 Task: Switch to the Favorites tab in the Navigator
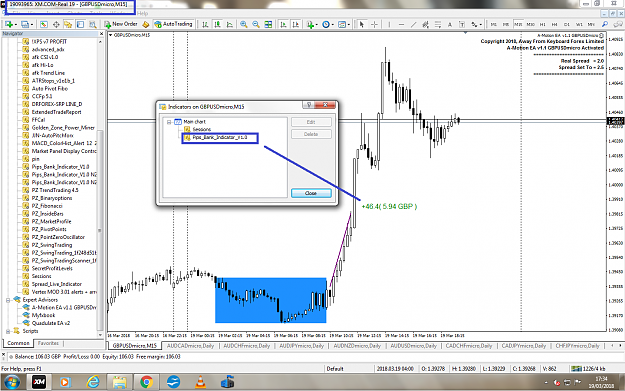coord(48,343)
